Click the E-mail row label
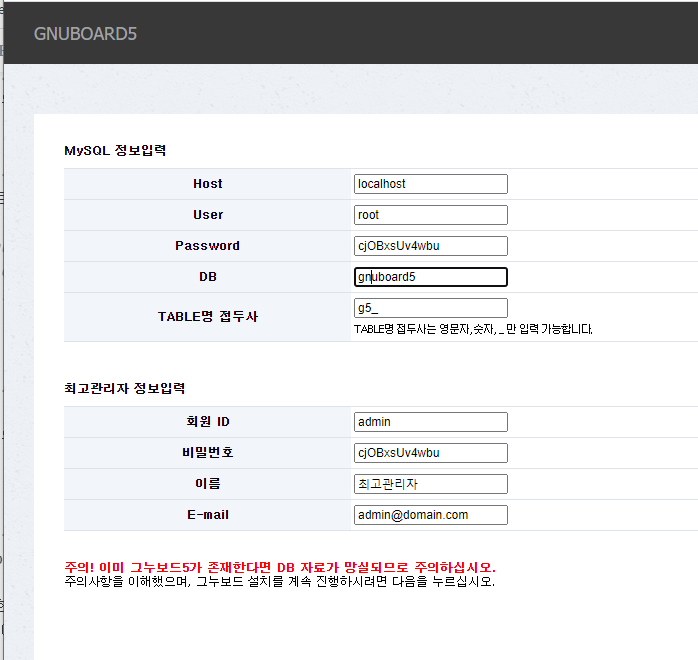The width and height of the screenshot is (698, 660). pyautogui.click(x=207, y=515)
